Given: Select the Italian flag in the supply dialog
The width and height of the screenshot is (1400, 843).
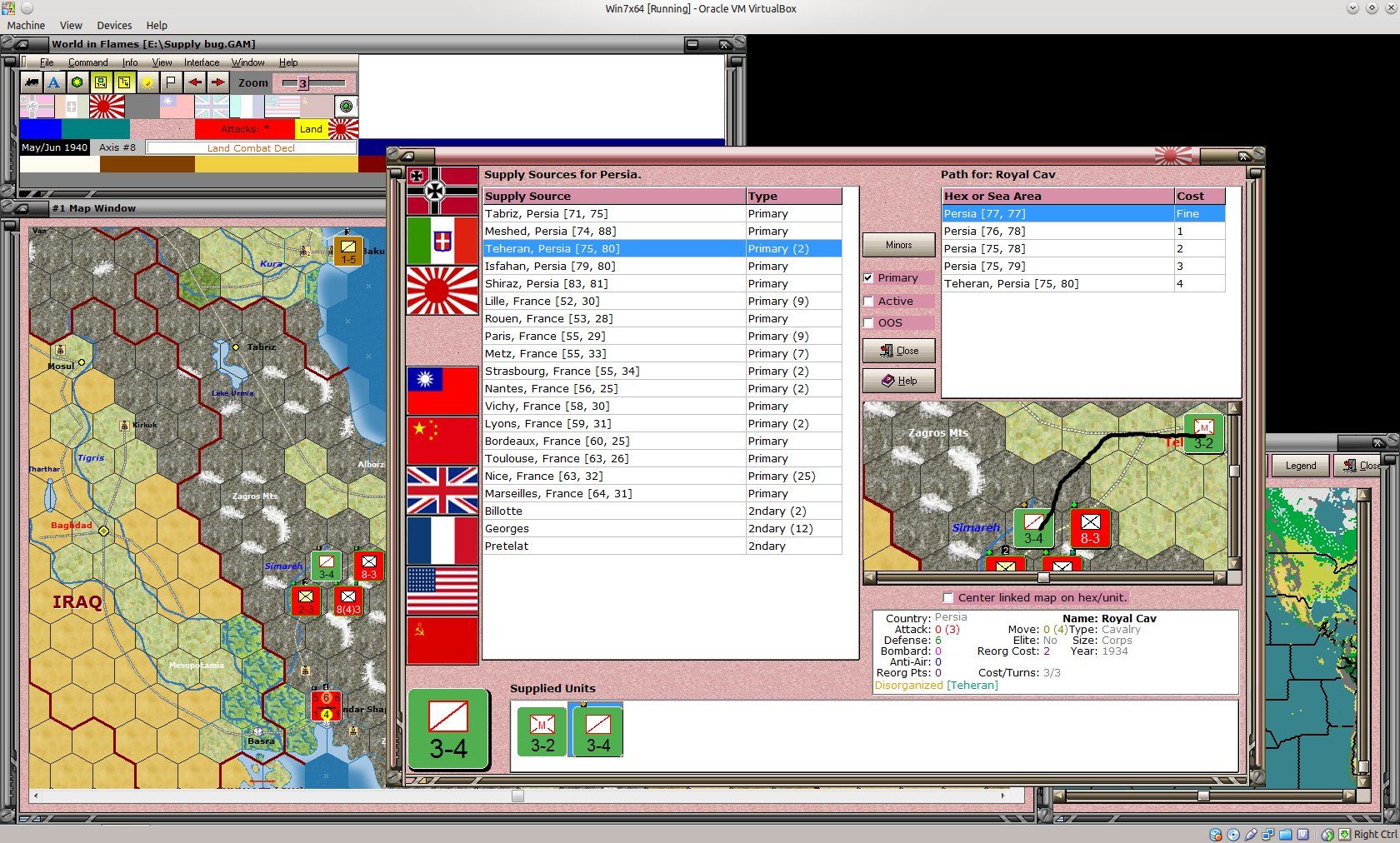Looking at the screenshot, I should [x=442, y=241].
